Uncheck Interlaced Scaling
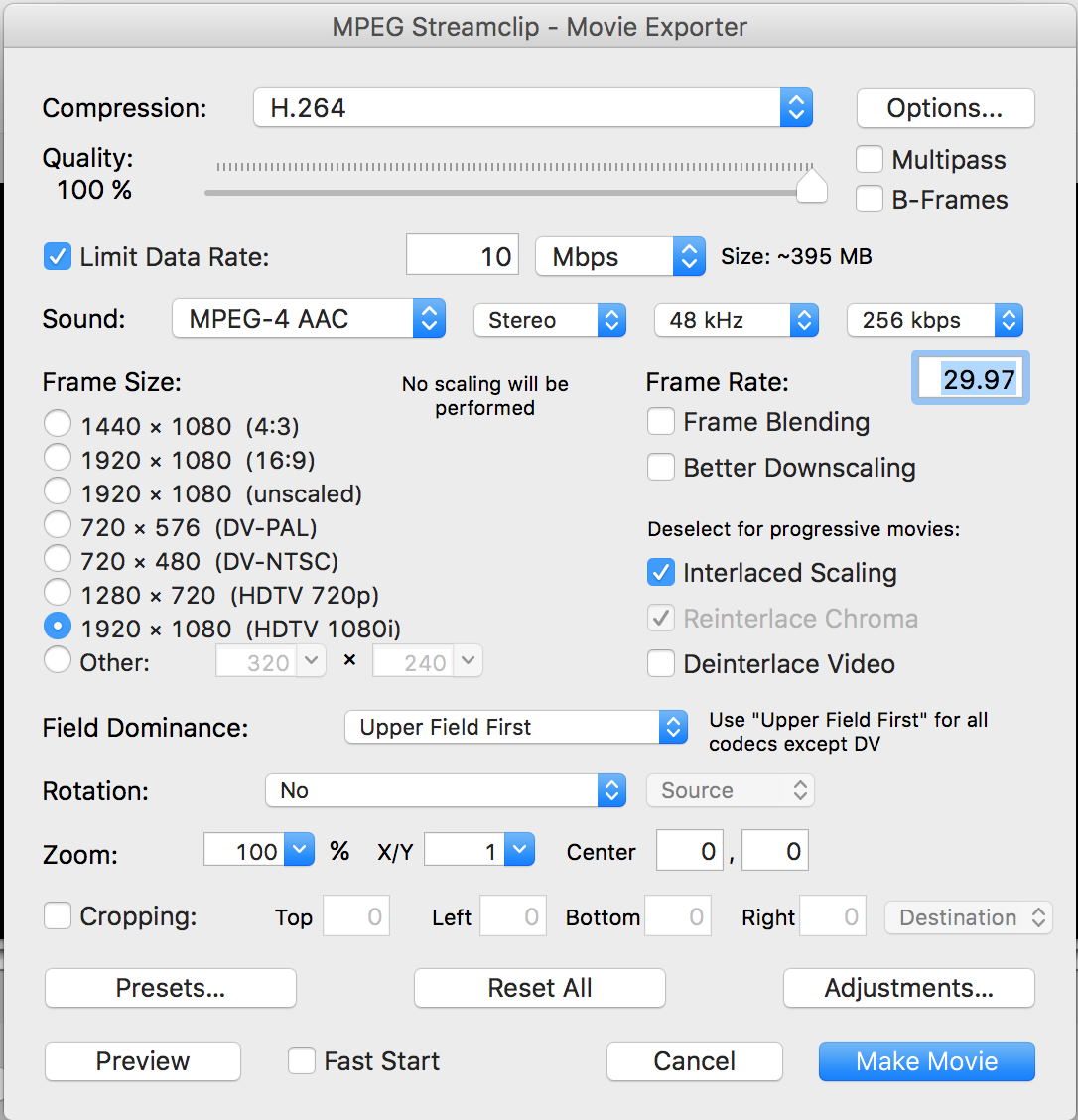Image resolution: width=1078 pixels, height=1120 pixels. pos(661,572)
